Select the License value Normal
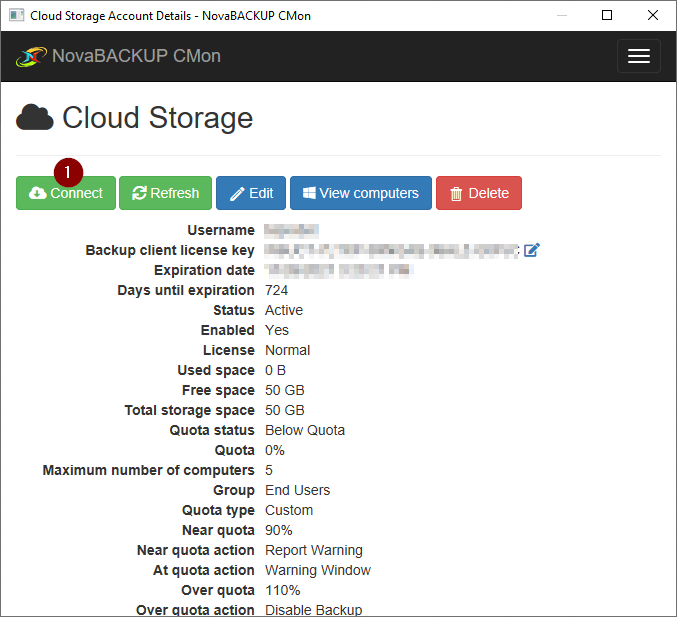677x617 pixels. point(288,350)
